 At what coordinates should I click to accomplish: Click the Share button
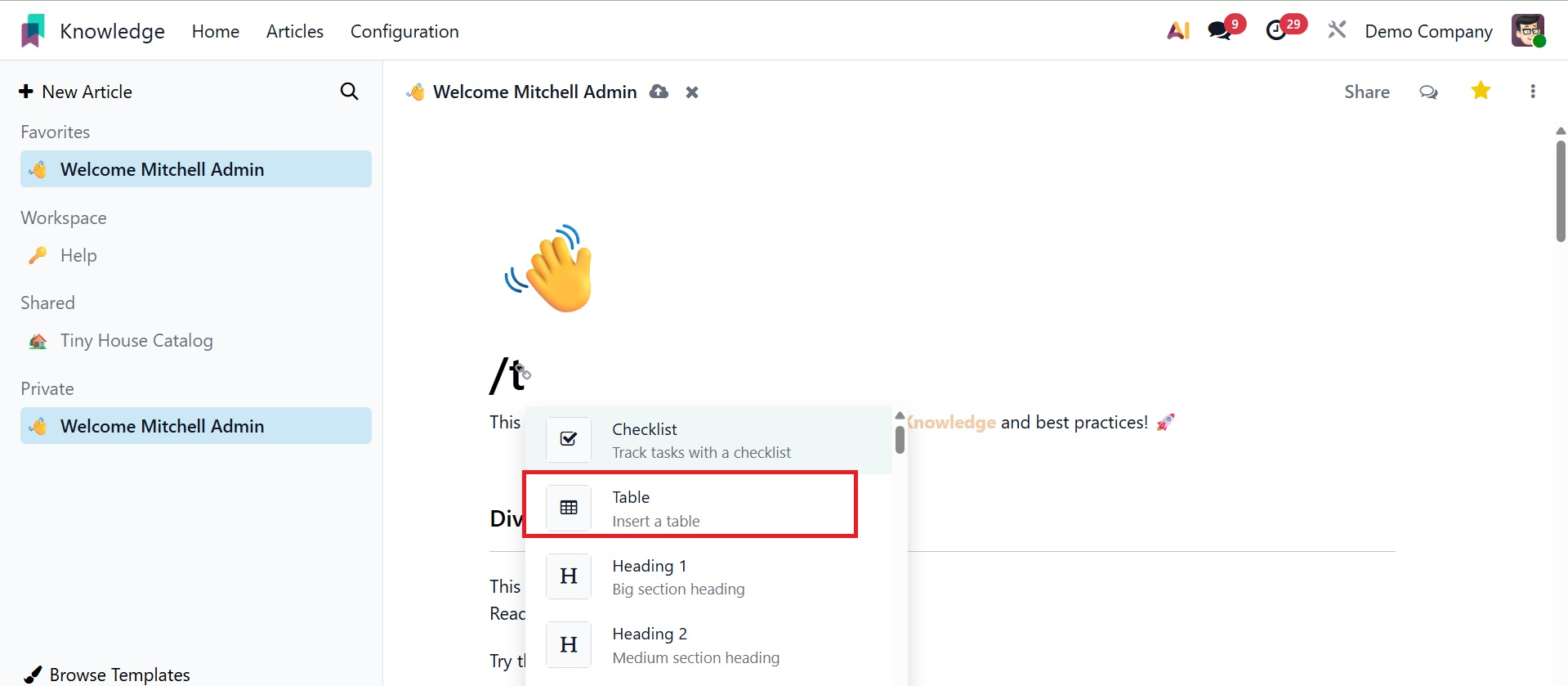tap(1367, 92)
